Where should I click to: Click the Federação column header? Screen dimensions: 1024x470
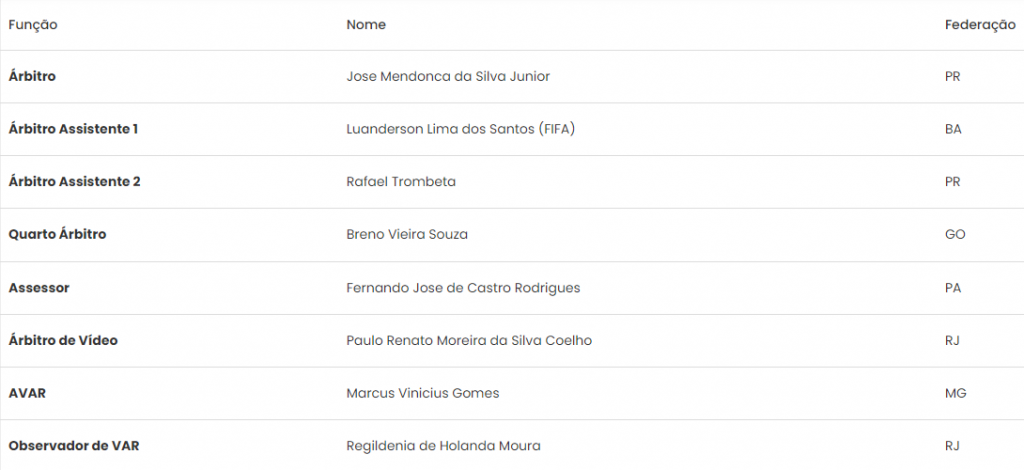coord(979,25)
